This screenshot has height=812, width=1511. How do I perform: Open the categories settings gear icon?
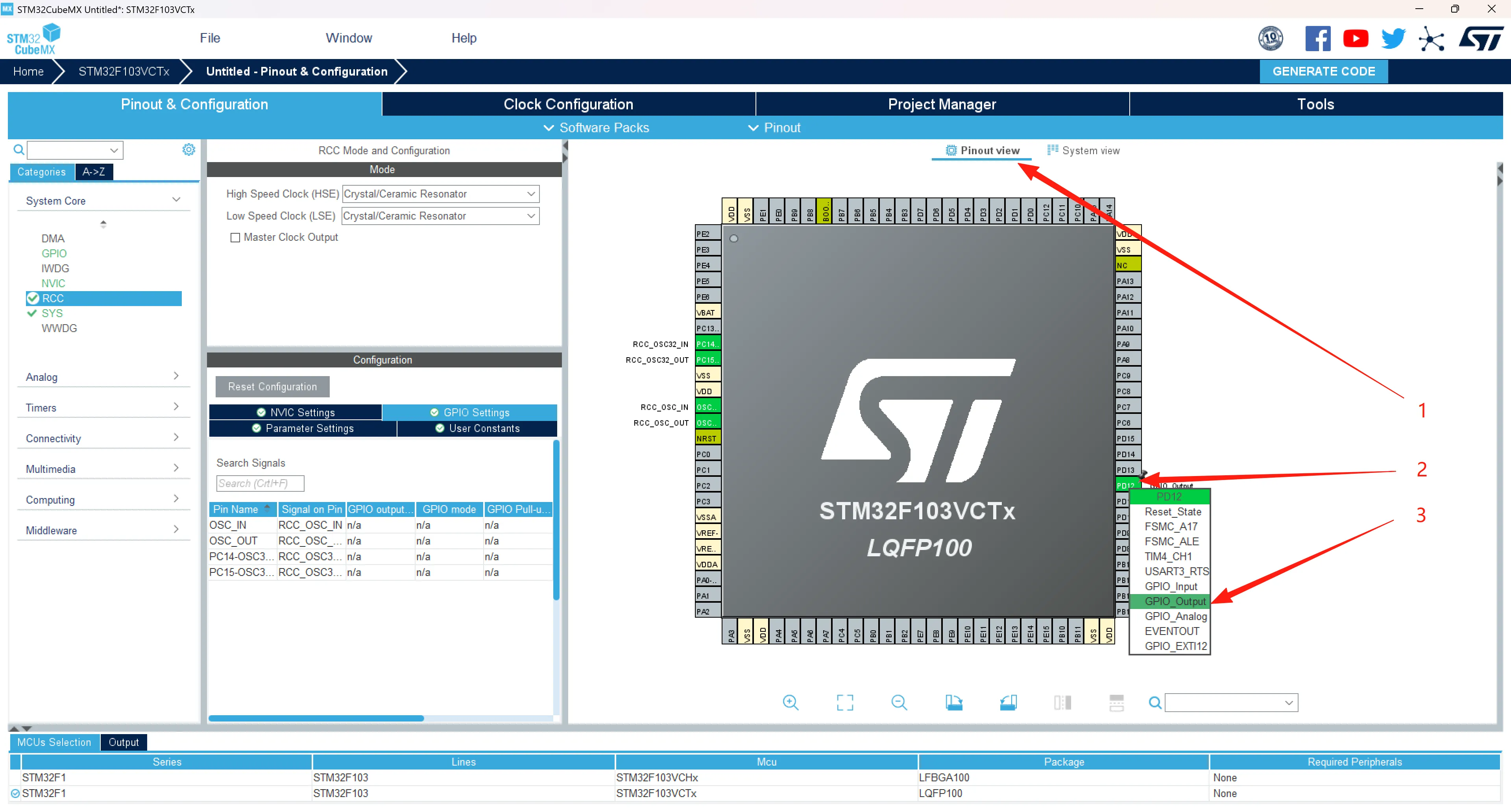click(x=188, y=150)
